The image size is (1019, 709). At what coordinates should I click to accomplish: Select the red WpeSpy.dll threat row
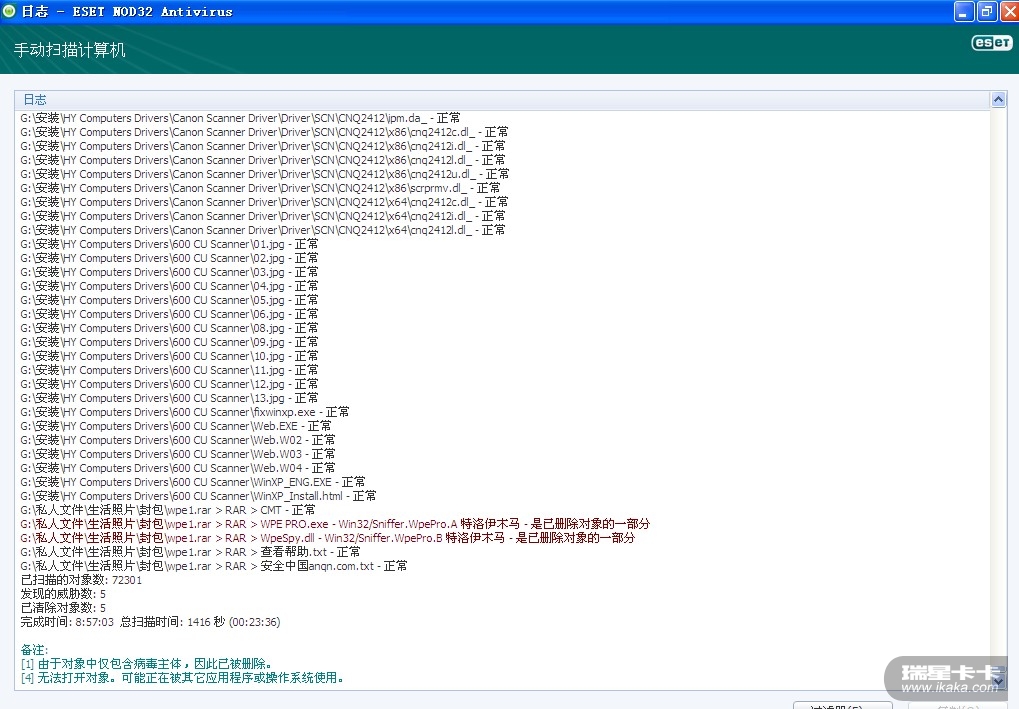click(328, 538)
